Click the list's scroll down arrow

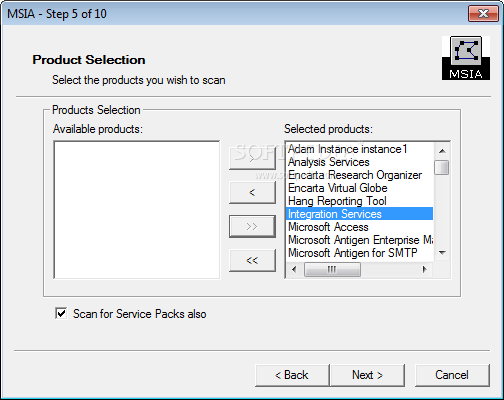click(x=442, y=253)
